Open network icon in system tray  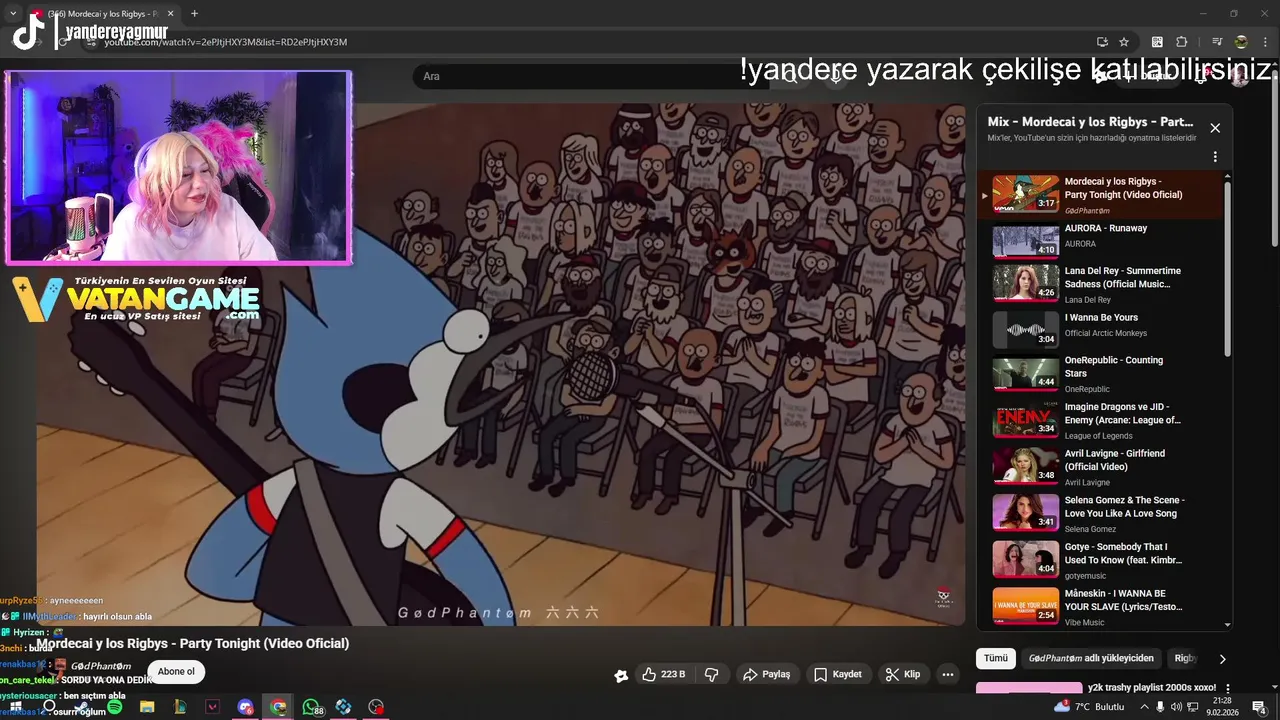click(x=1192, y=707)
